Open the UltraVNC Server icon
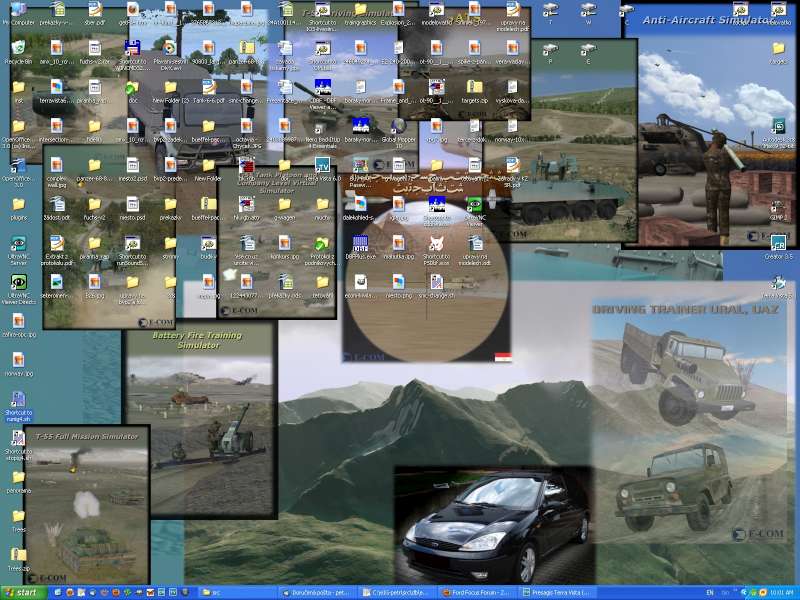800x600 pixels. click(x=18, y=243)
